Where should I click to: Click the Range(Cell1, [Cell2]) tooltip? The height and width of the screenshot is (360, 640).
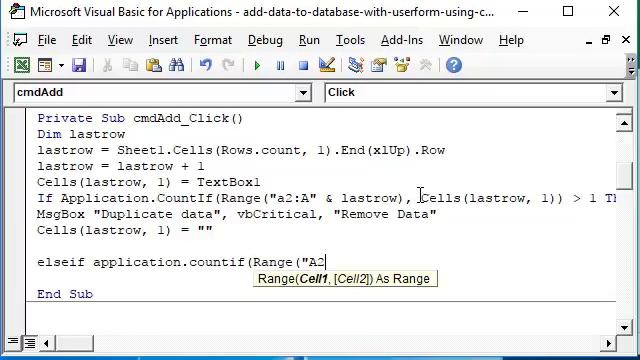tap(345, 279)
